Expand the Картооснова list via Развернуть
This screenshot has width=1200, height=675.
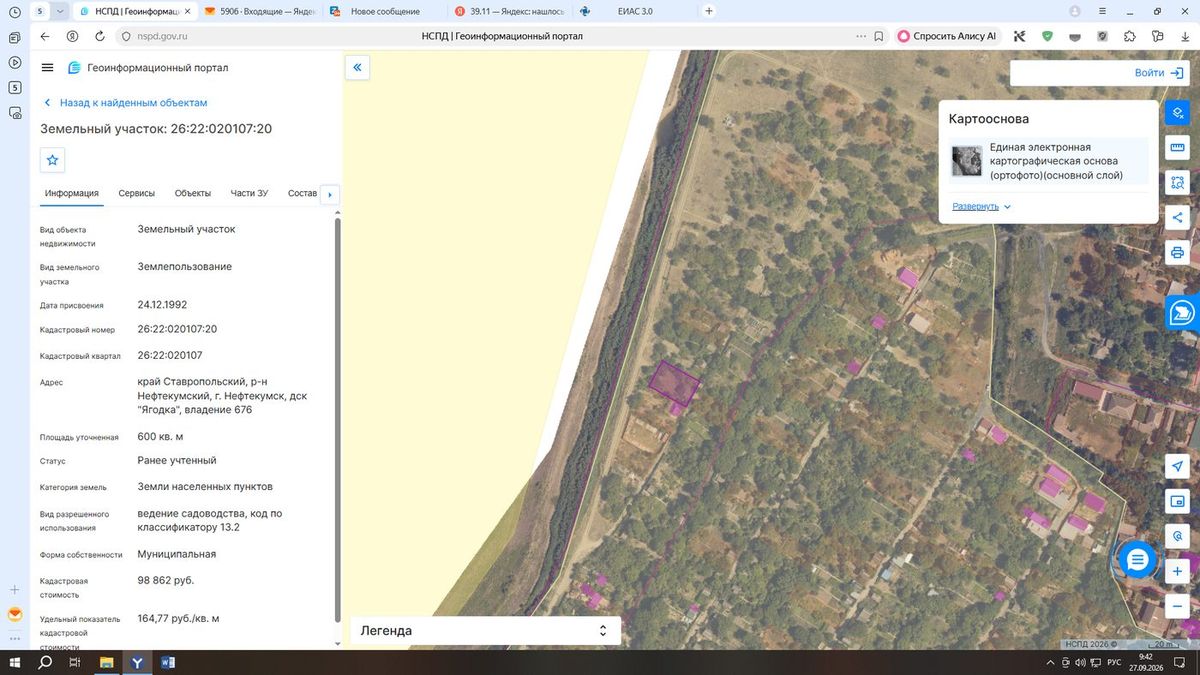click(981, 206)
